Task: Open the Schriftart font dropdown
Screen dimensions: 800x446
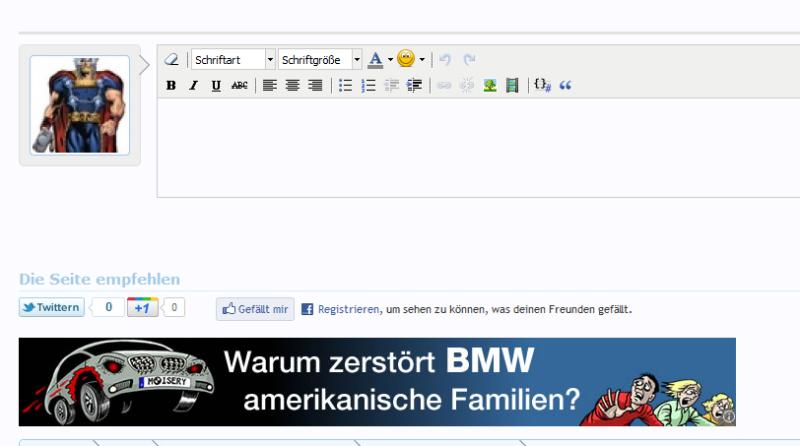Action: pyautogui.click(x=233, y=60)
